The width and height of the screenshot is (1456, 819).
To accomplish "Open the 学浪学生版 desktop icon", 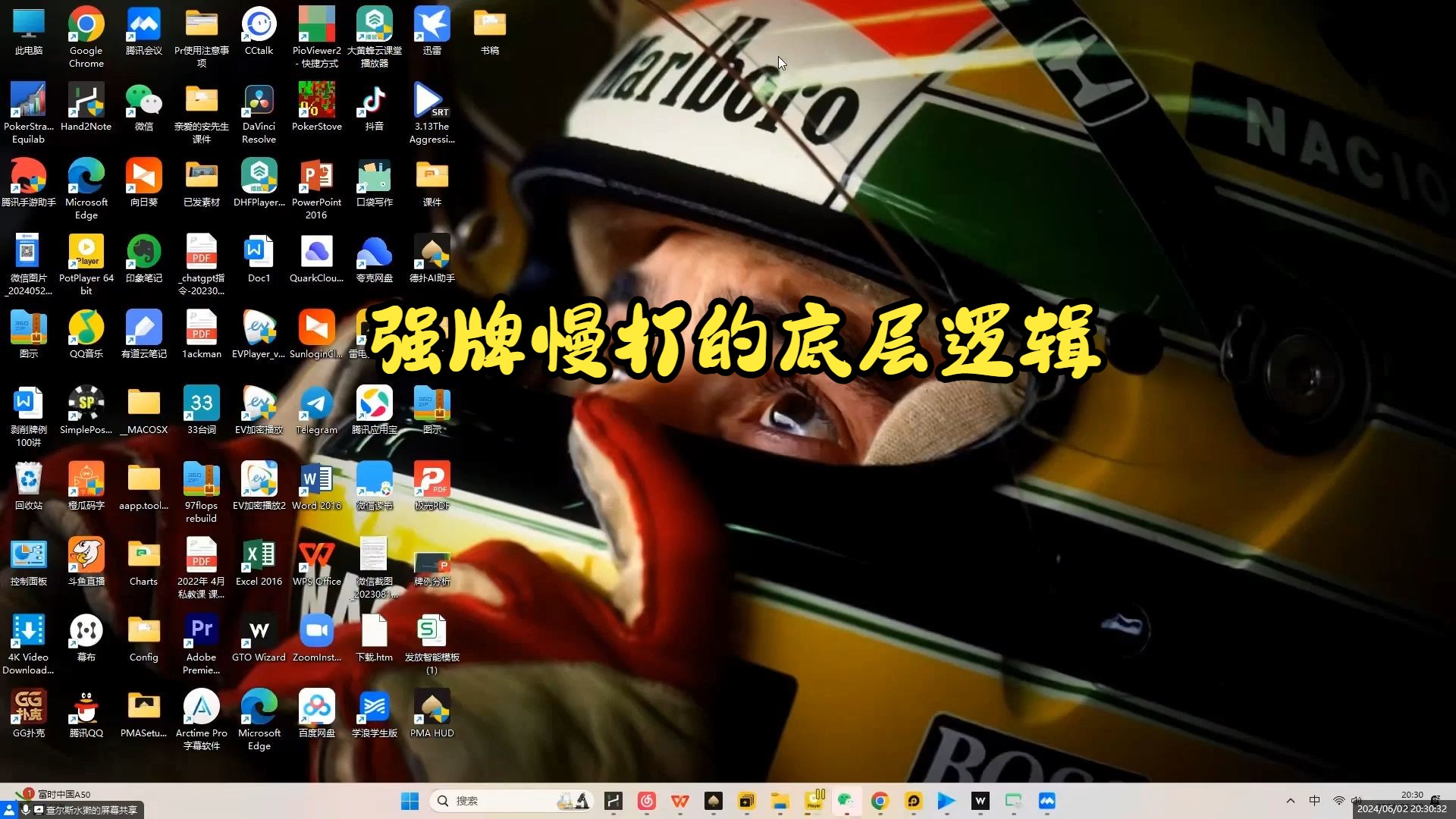I will (374, 714).
